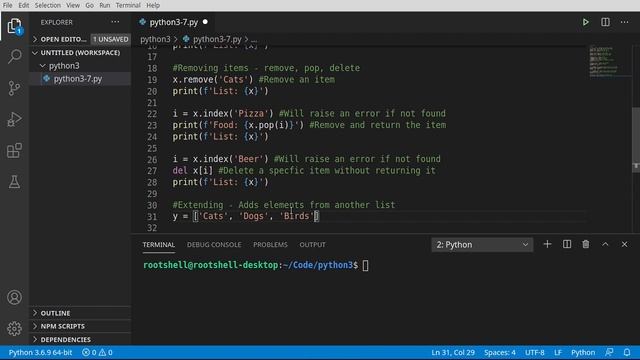Click unsaved dot on python3-7.py tab
Viewport: 640px width, 360px height.
point(205,22)
